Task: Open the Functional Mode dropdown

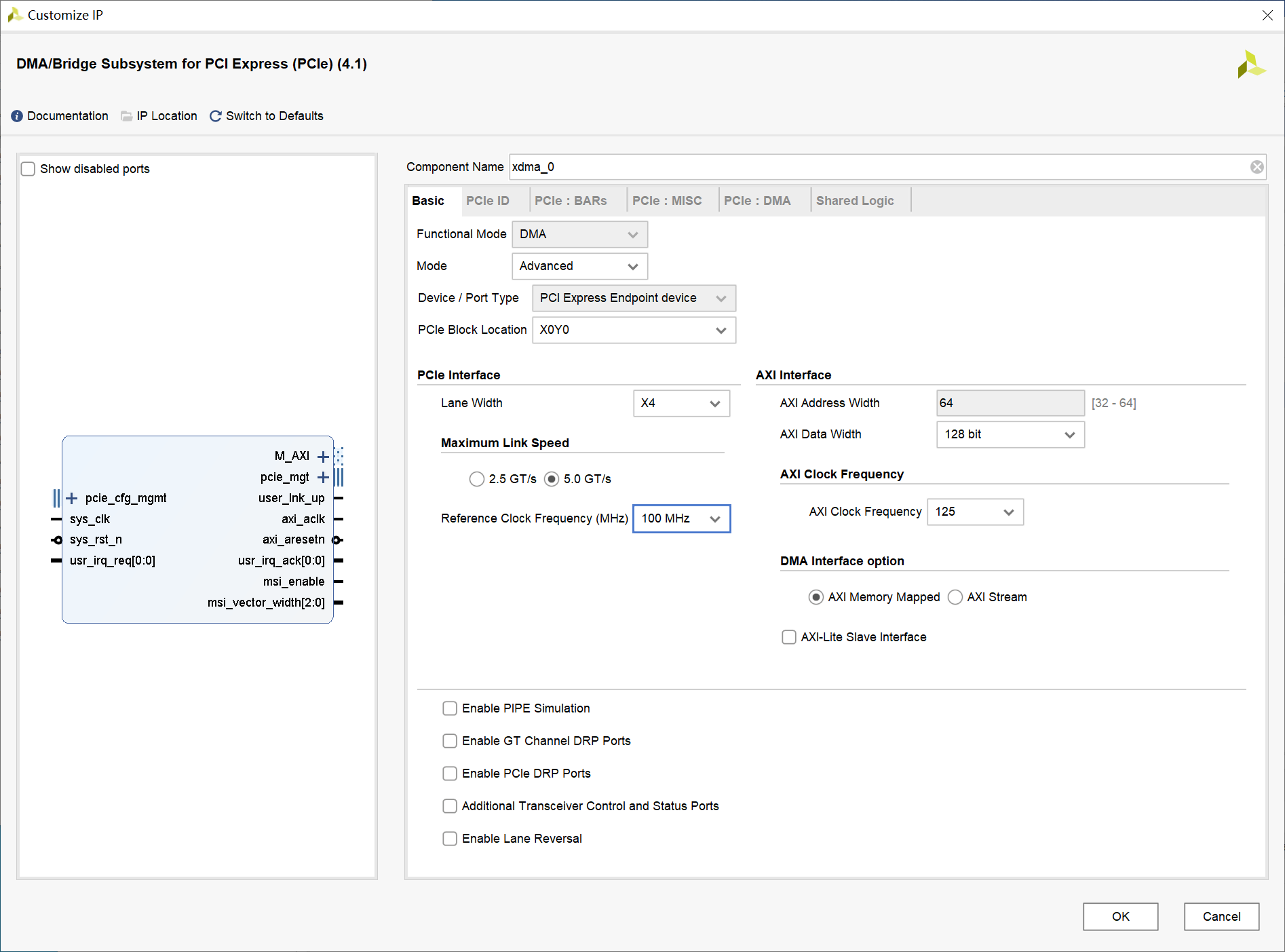Action: [x=579, y=234]
